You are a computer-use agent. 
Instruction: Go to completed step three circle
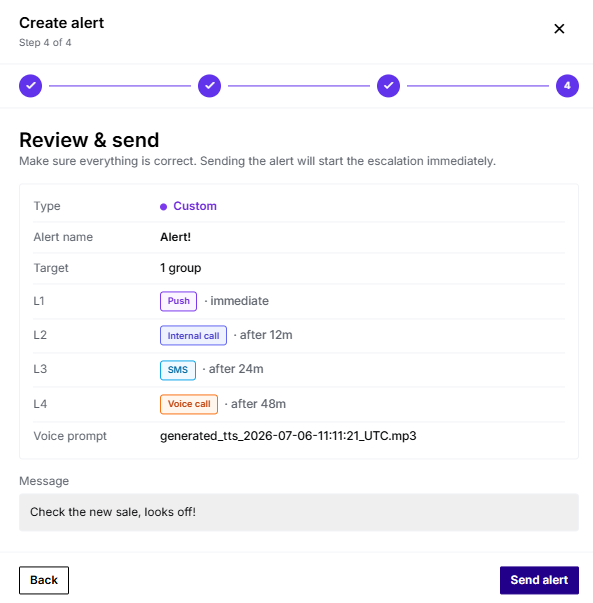click(388, 86)
